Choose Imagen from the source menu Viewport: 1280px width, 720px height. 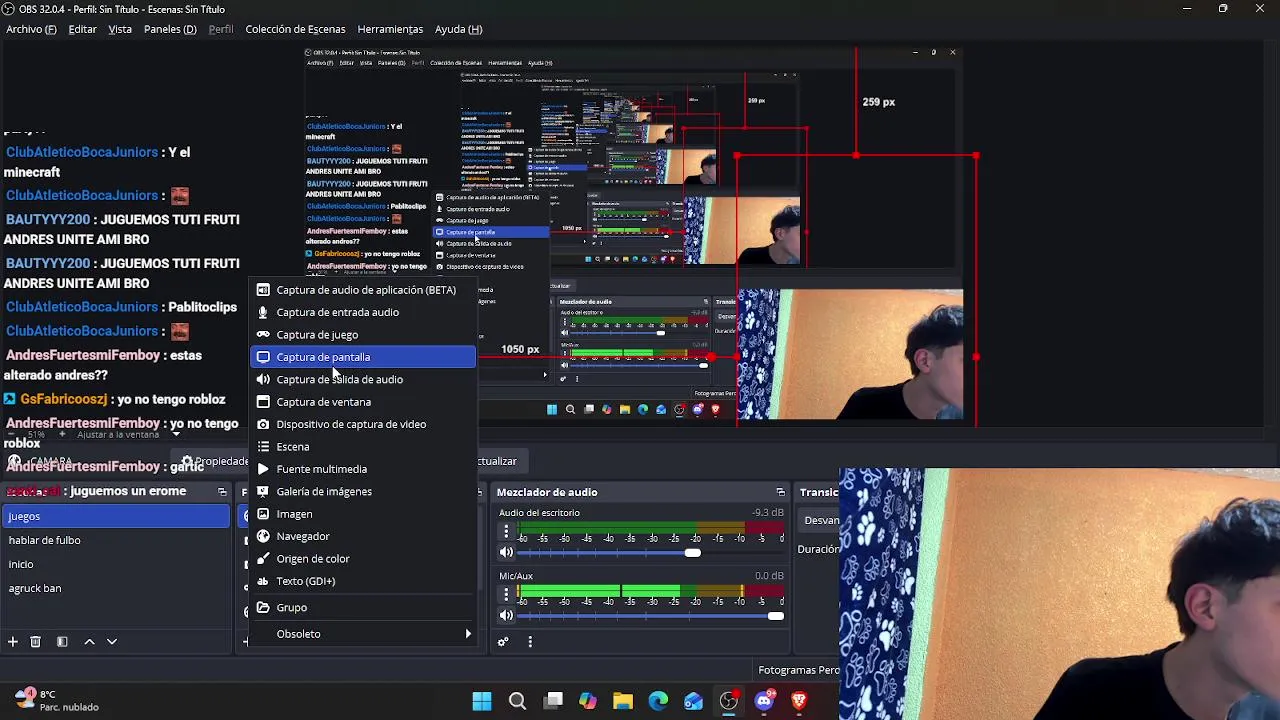(363, 514)
